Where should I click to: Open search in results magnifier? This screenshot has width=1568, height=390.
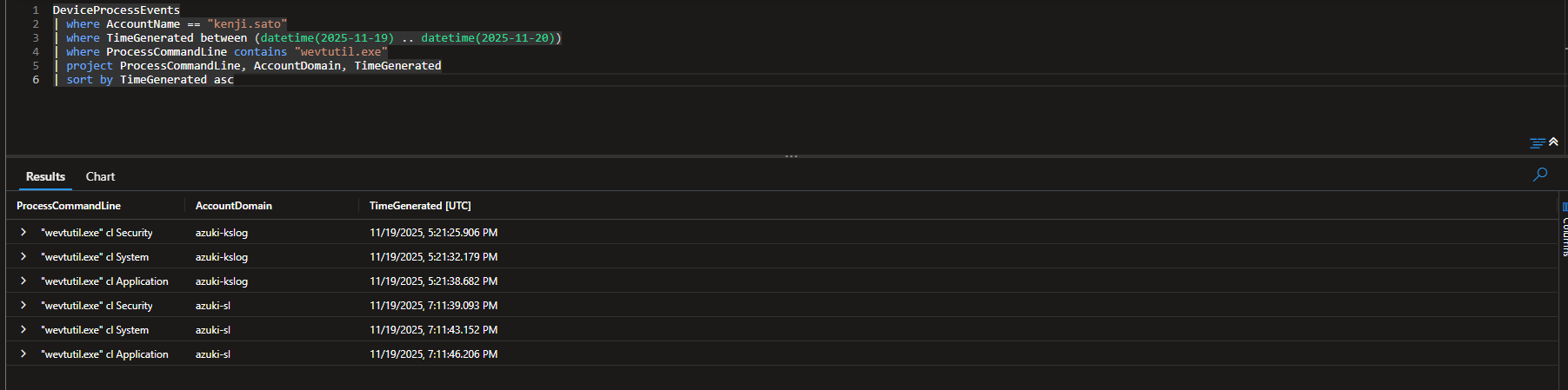click(x=1539, y=175)
